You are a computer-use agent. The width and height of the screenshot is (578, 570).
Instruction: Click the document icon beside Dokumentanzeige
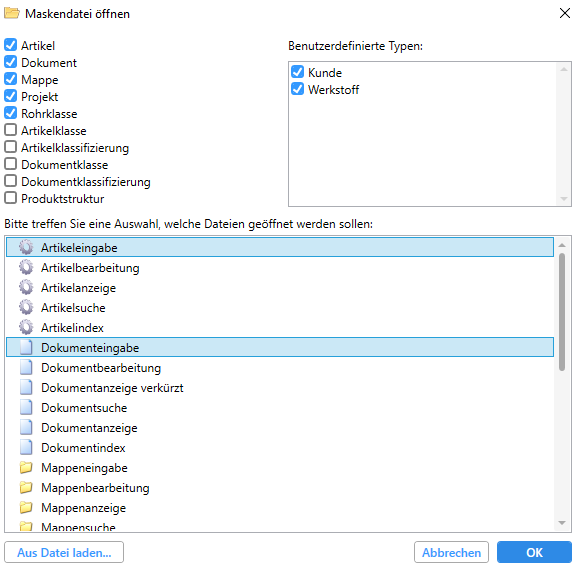[x=26, y=427]
